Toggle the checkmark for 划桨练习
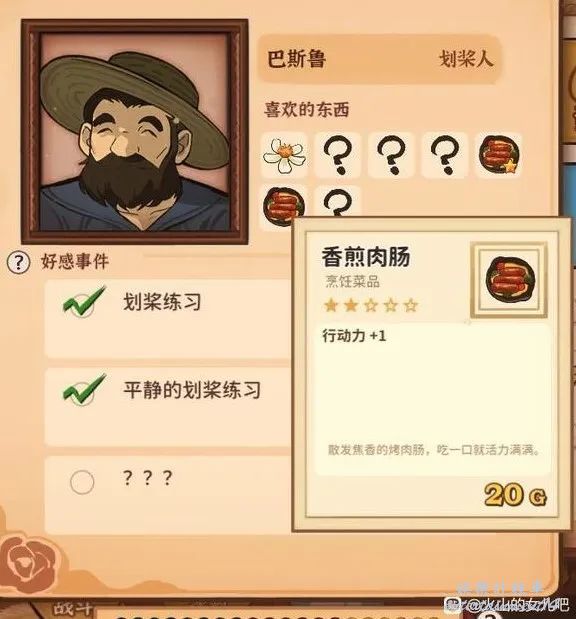The image size is (576, 619). click(84, 302)
